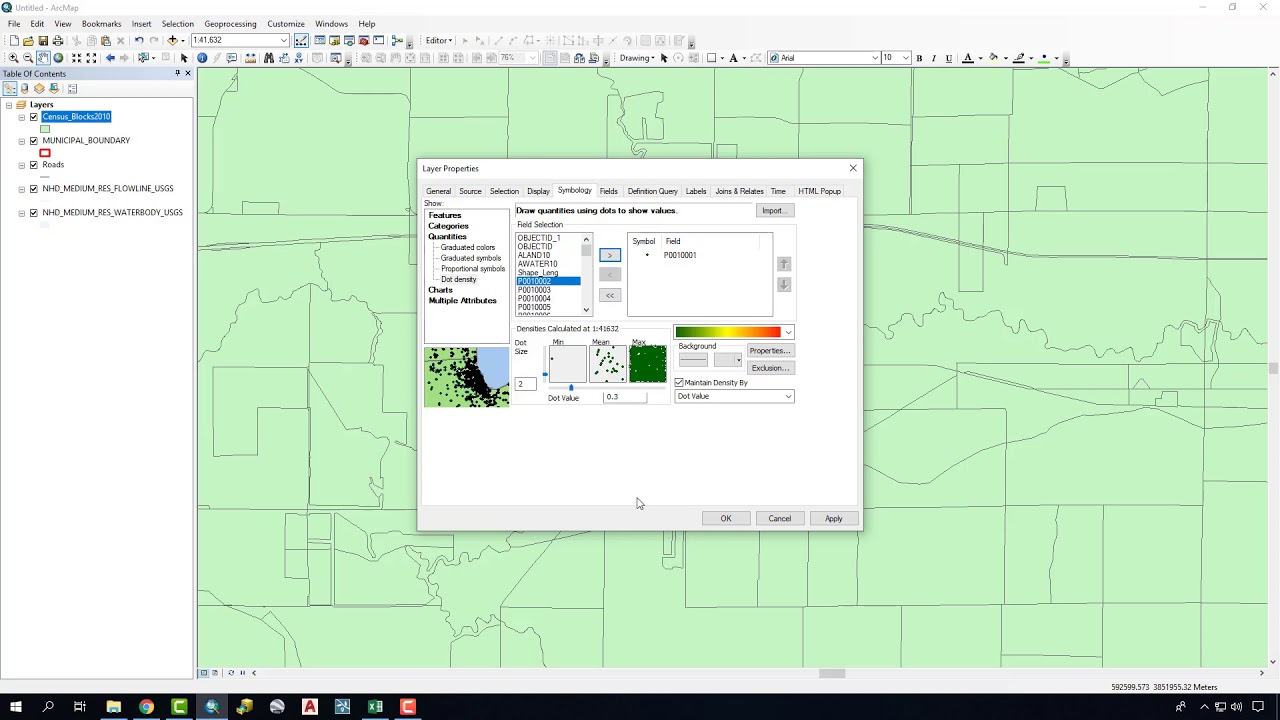Screen dimensions: 1280x720
Task: Click the New Map File icon
Action: (x=14, y=41)
